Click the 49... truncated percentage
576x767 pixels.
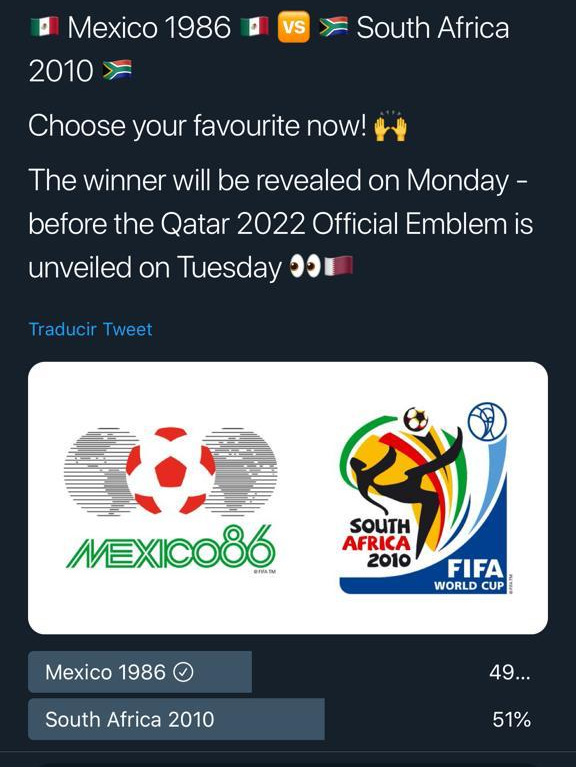pos(510,673)
